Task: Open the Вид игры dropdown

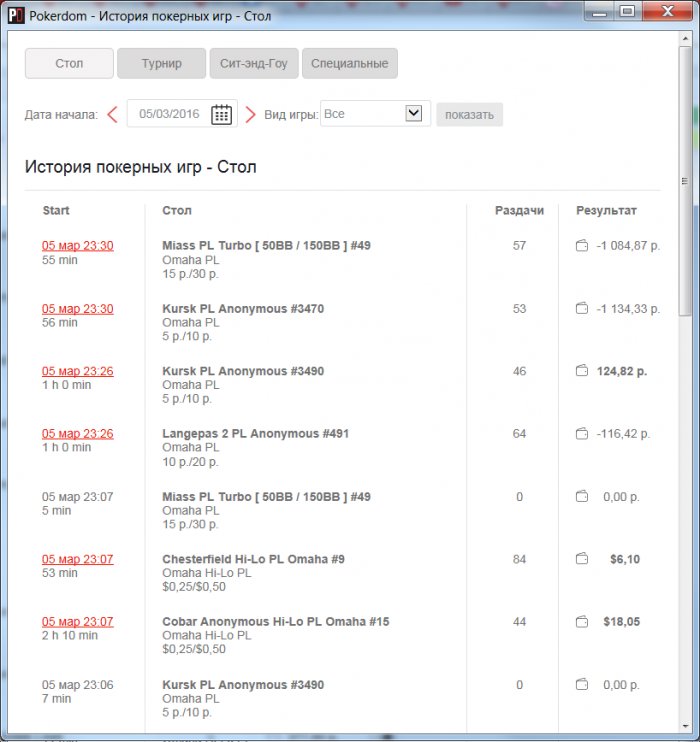Action: (375, 114)
